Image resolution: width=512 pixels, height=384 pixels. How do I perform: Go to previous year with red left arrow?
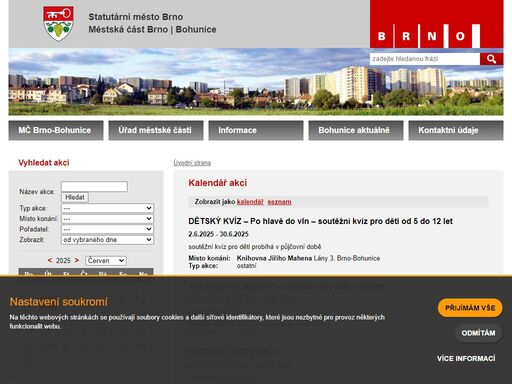pos(50,260)
